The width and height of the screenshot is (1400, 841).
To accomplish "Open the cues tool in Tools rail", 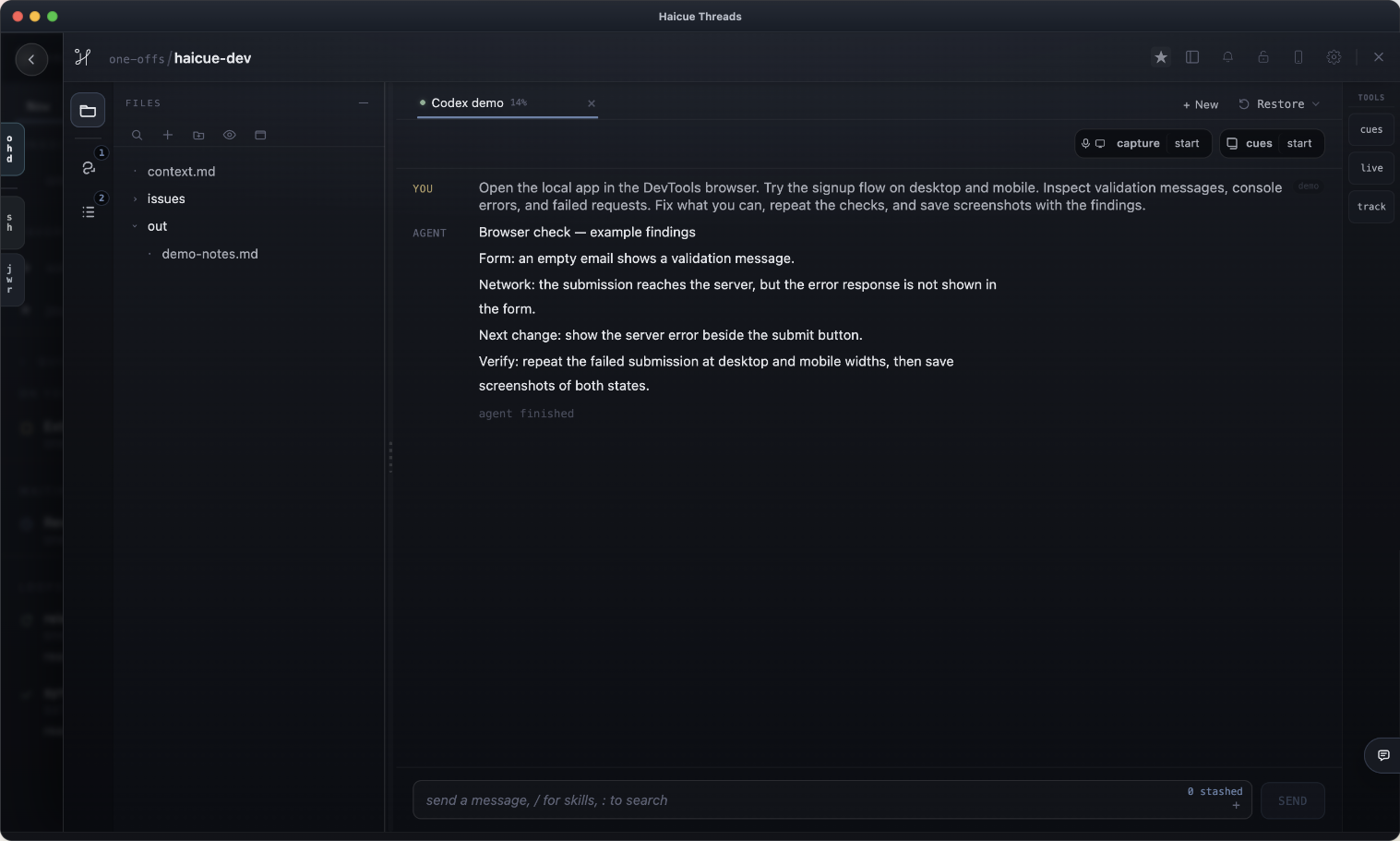I will [x=1371, y=129].
